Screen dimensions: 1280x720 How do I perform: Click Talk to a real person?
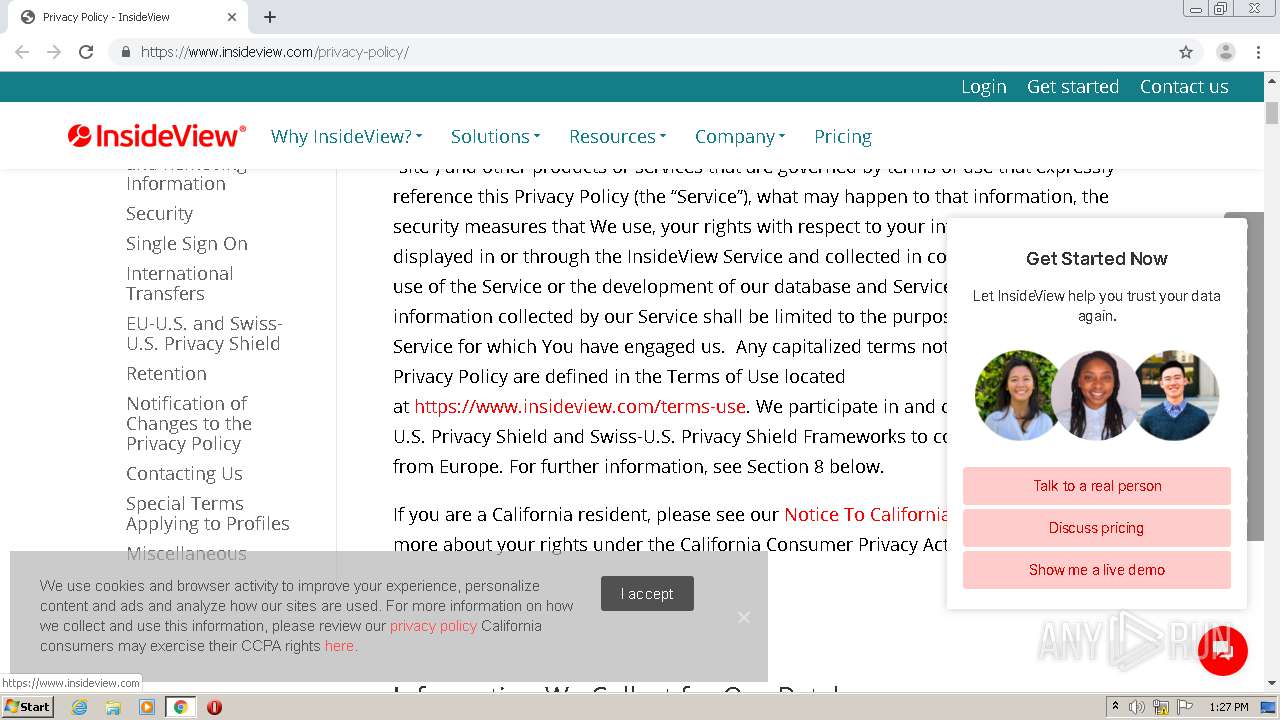coord(1097,486)
